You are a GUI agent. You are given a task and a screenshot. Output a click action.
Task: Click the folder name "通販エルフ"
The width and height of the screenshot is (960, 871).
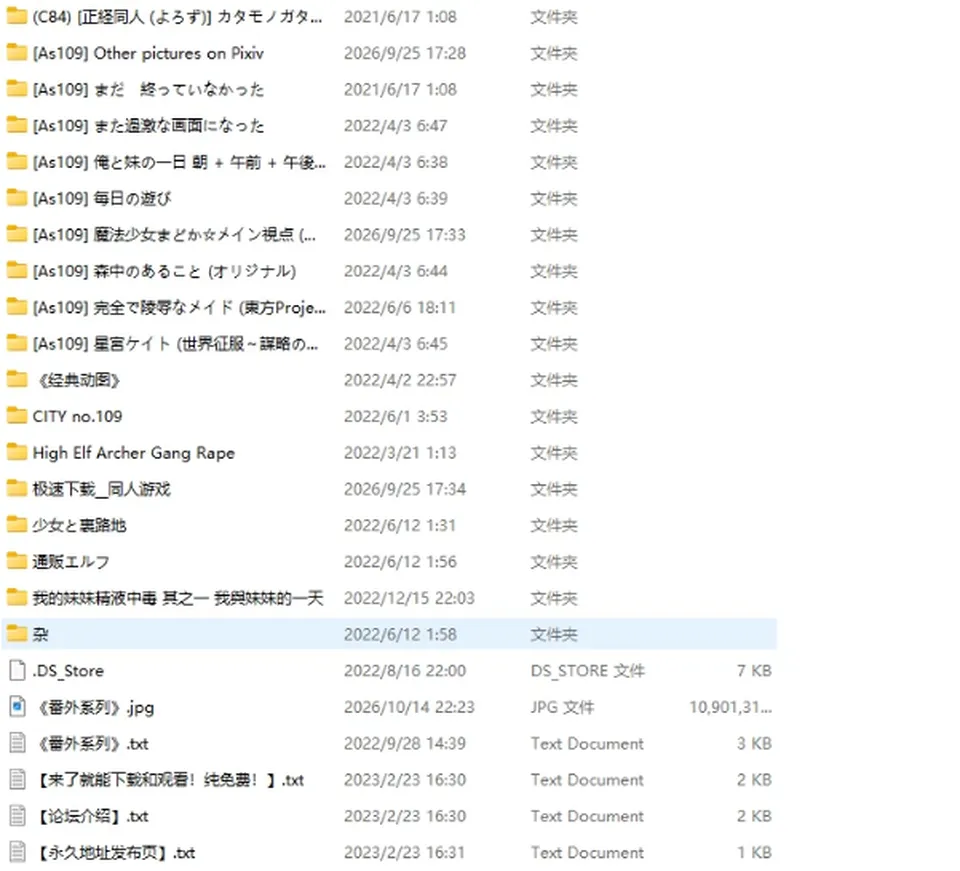(71, 561)
